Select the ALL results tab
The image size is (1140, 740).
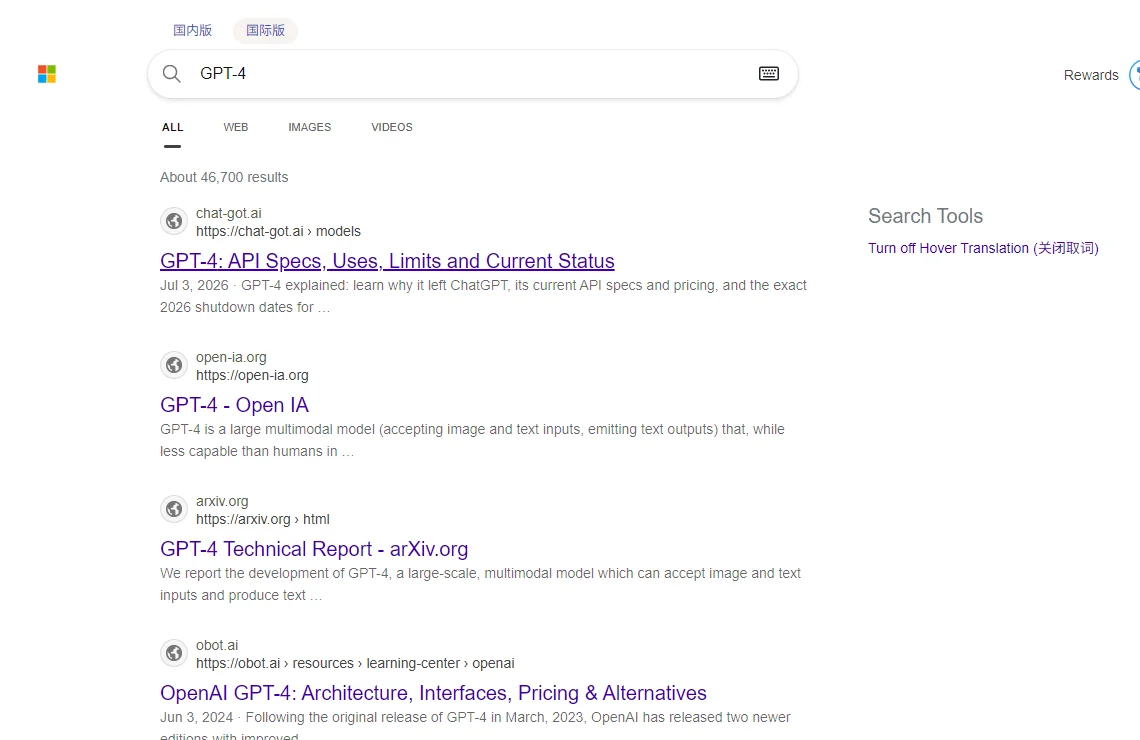tap(172, 127)
